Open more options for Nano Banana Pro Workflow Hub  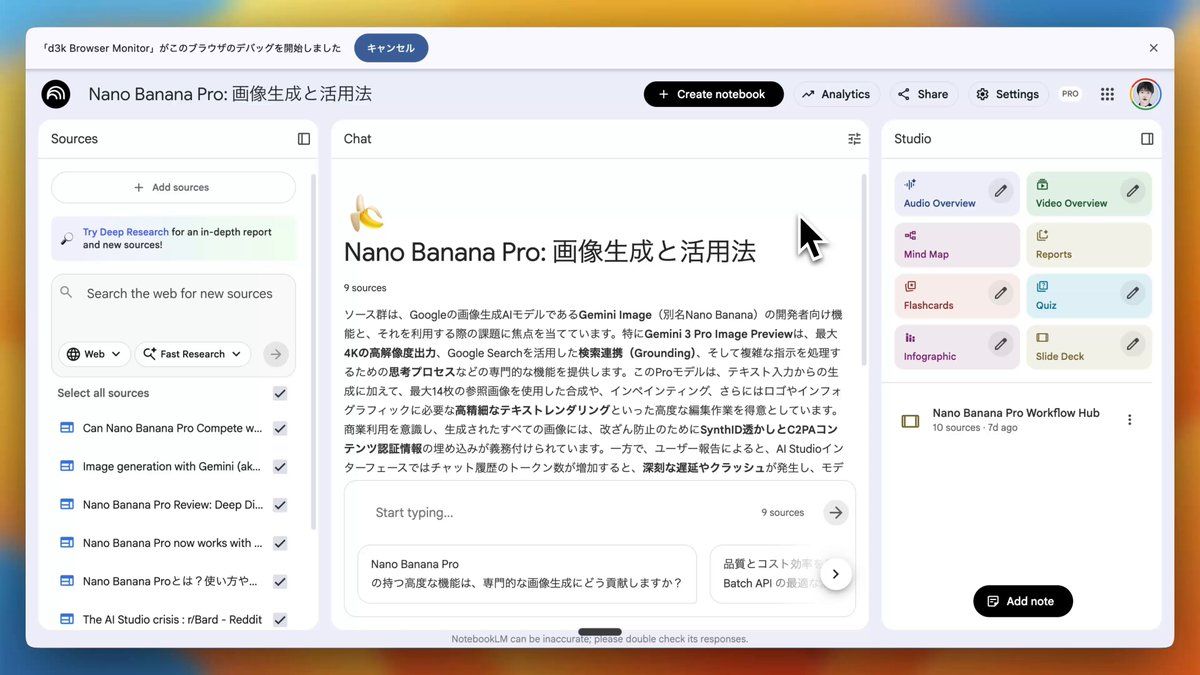click(x=1130, y=420)
